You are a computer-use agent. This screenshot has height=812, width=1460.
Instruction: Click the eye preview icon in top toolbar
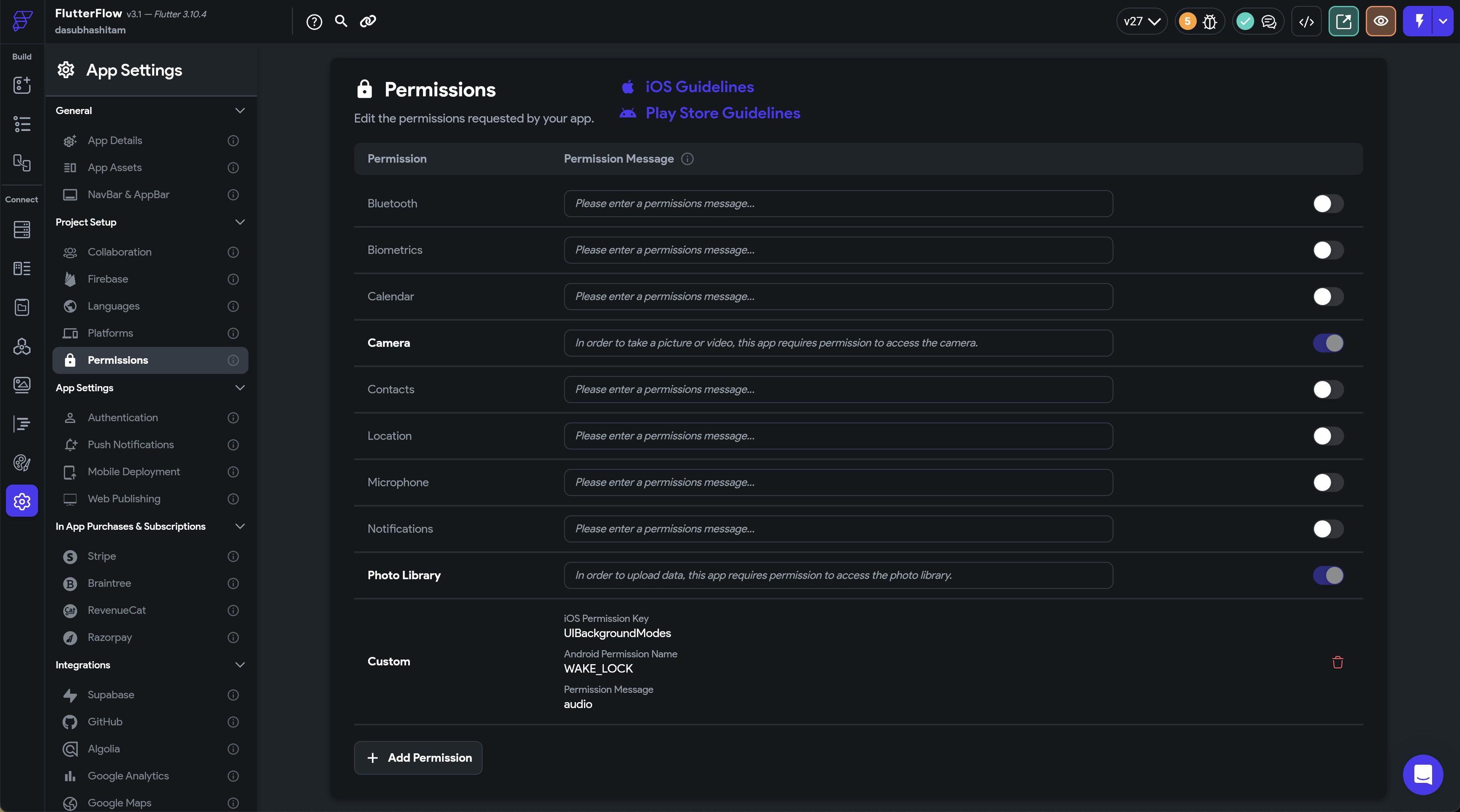1381,22
